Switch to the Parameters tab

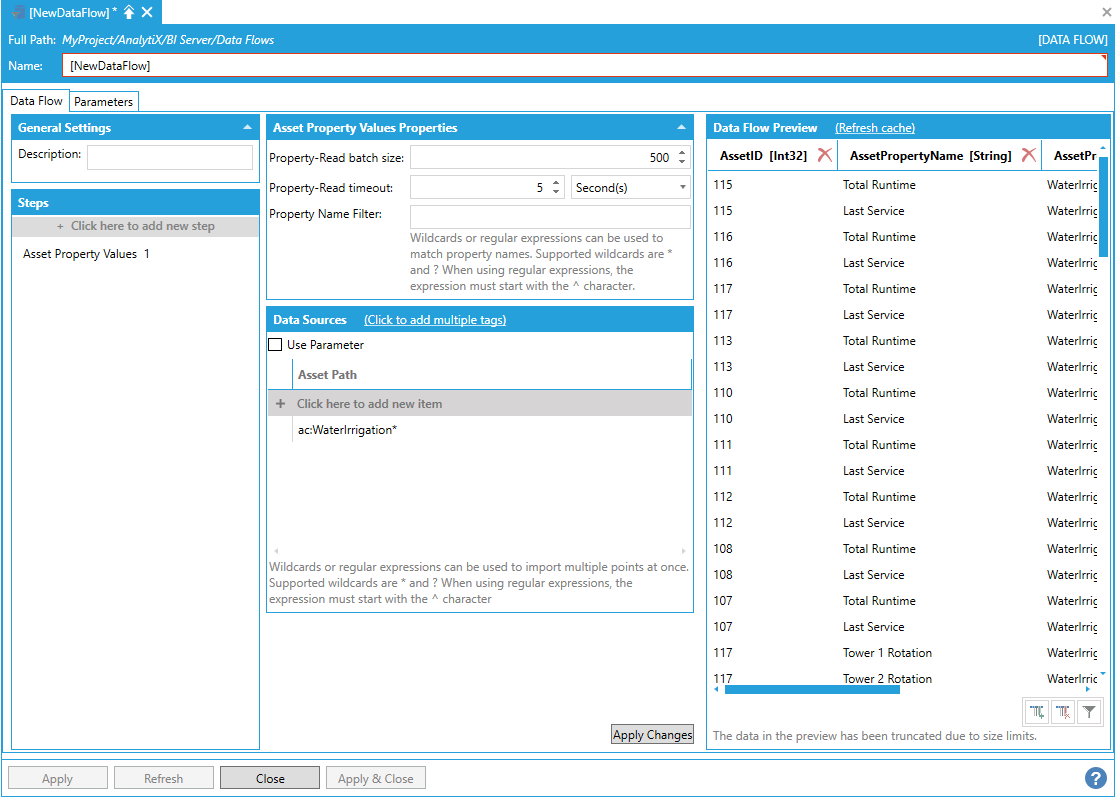103,102
